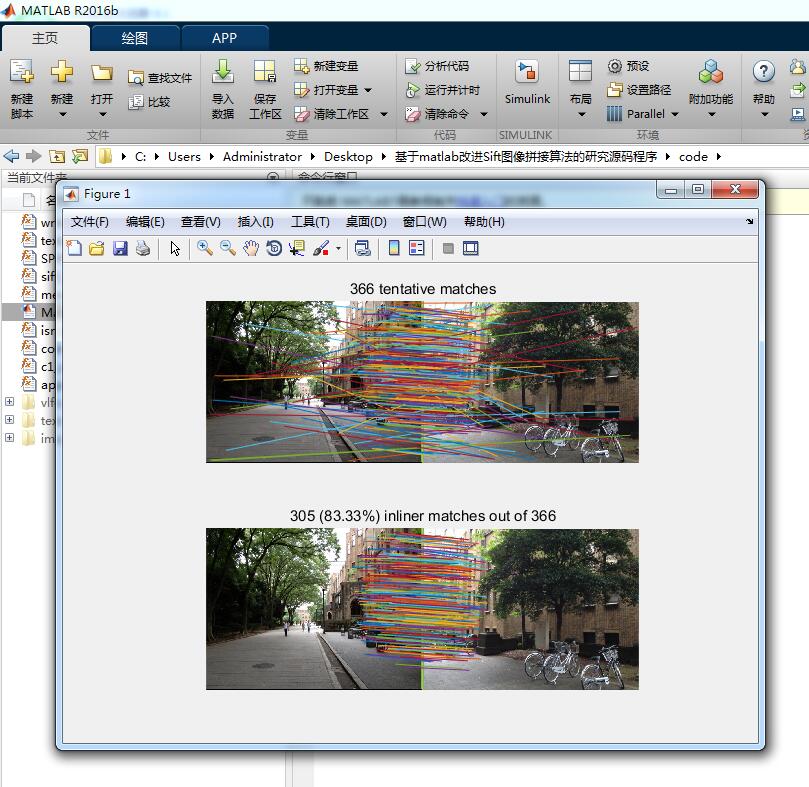The height and width of the screenshot is (787, 809).
Task: Select the Edit Plot arrow tool
Action: pos(175,249)
